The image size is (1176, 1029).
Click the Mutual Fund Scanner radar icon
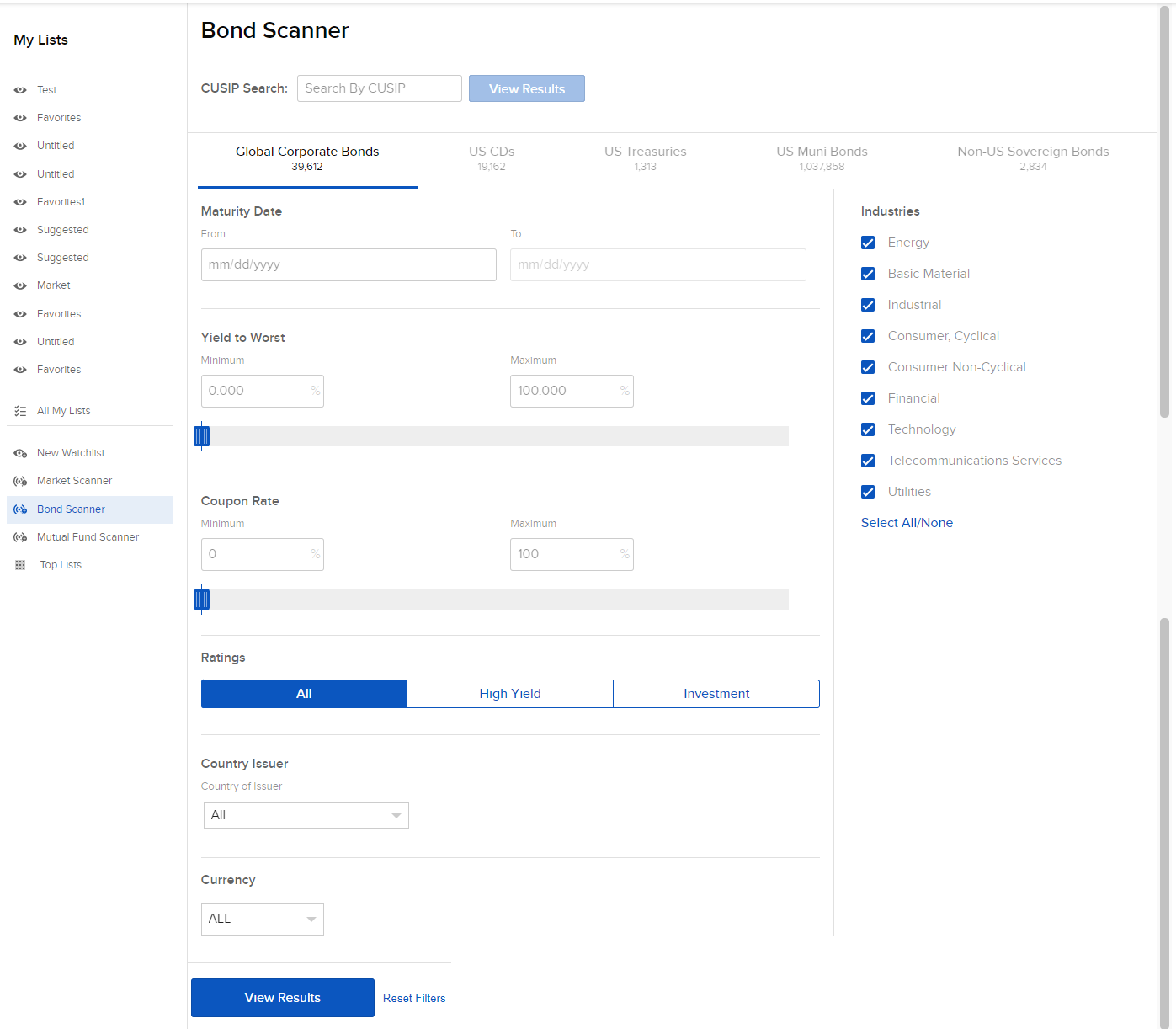point(20,537)
